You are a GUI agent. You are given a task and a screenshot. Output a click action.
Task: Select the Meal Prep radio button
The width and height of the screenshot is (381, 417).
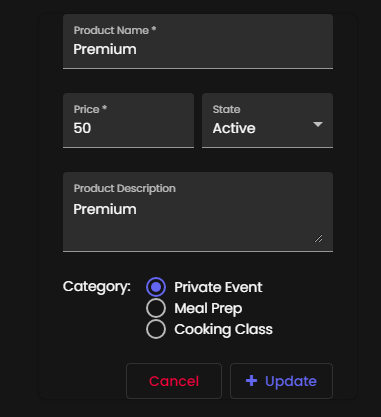156,308
